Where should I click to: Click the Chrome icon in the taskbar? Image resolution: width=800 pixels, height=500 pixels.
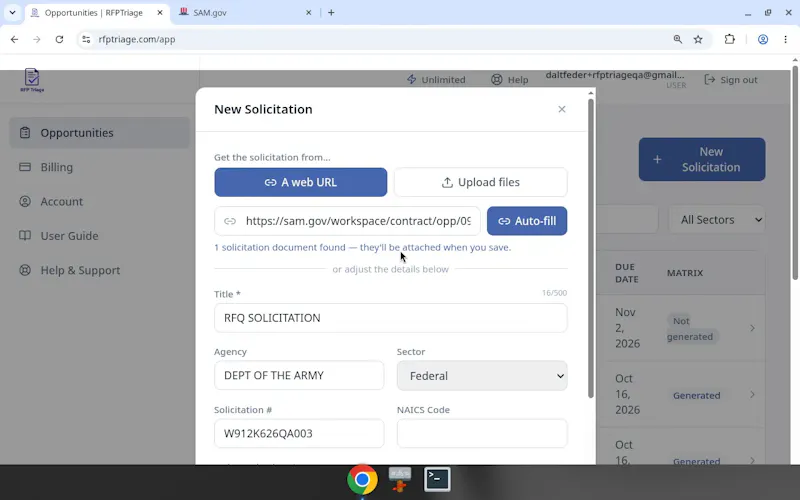[362, 480]
